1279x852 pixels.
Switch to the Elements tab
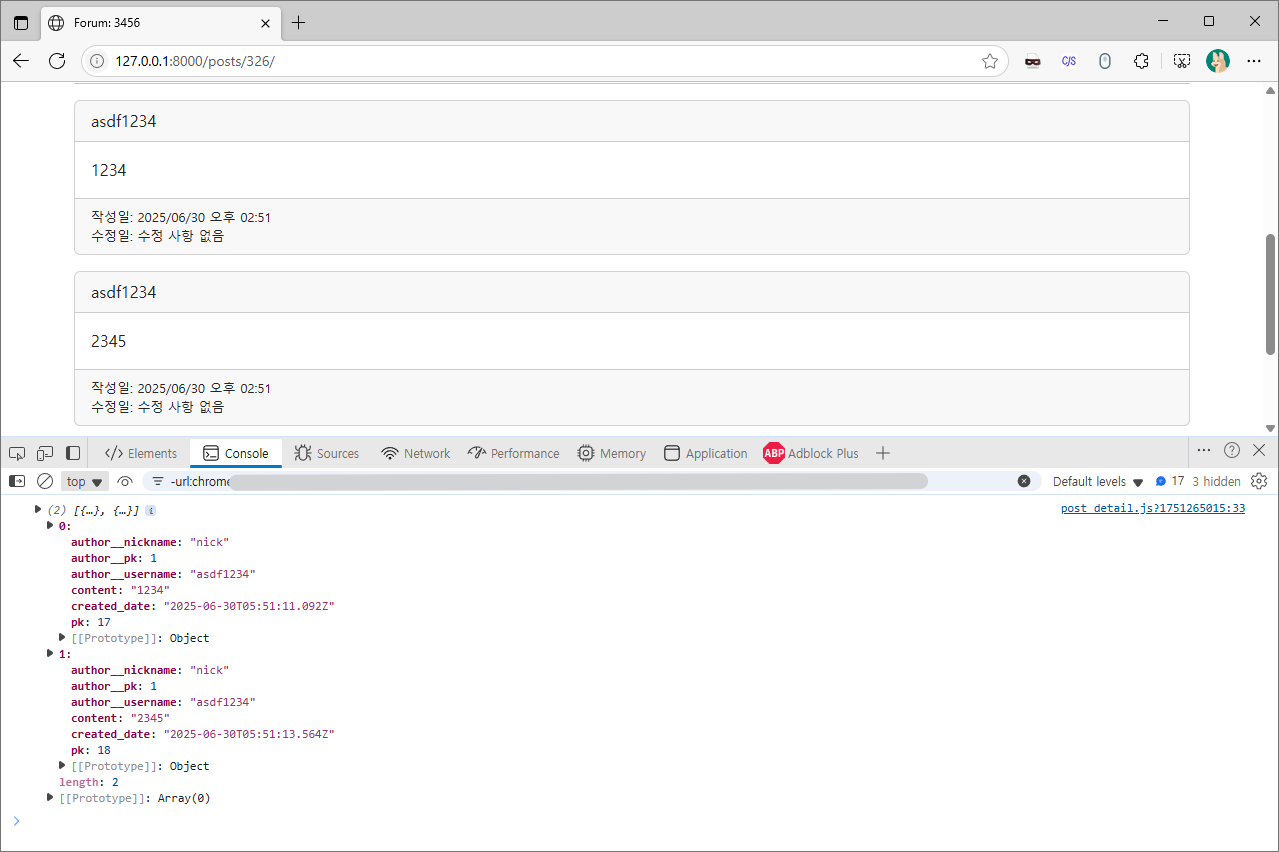pyautogui.click(x=141, y=453)
